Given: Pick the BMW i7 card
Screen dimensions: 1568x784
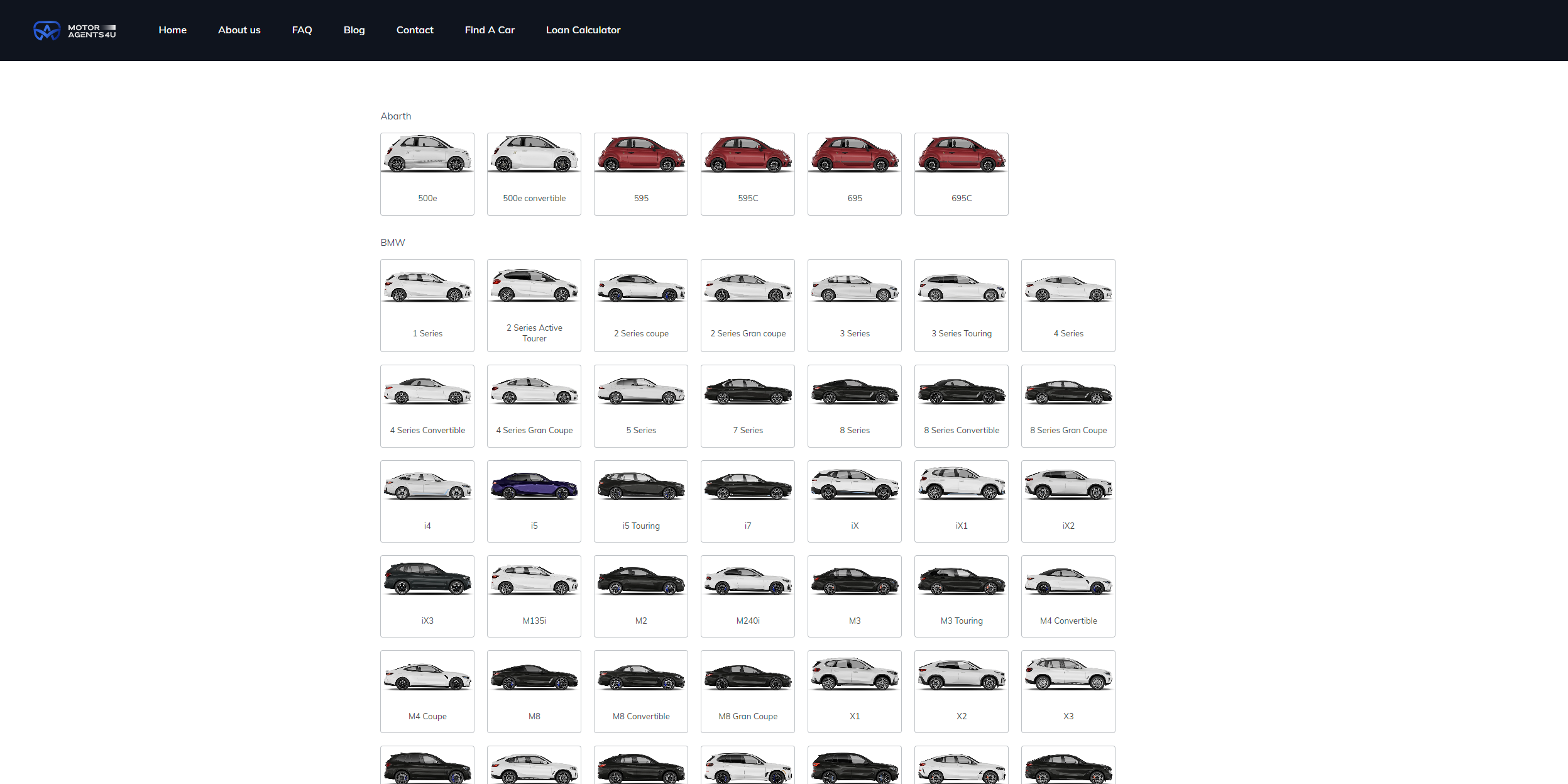Looking at the screenshot, I should (x=748, y=501).
